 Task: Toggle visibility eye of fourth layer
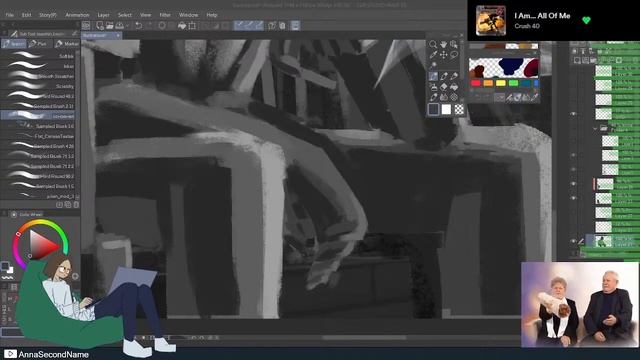[573, 114]
